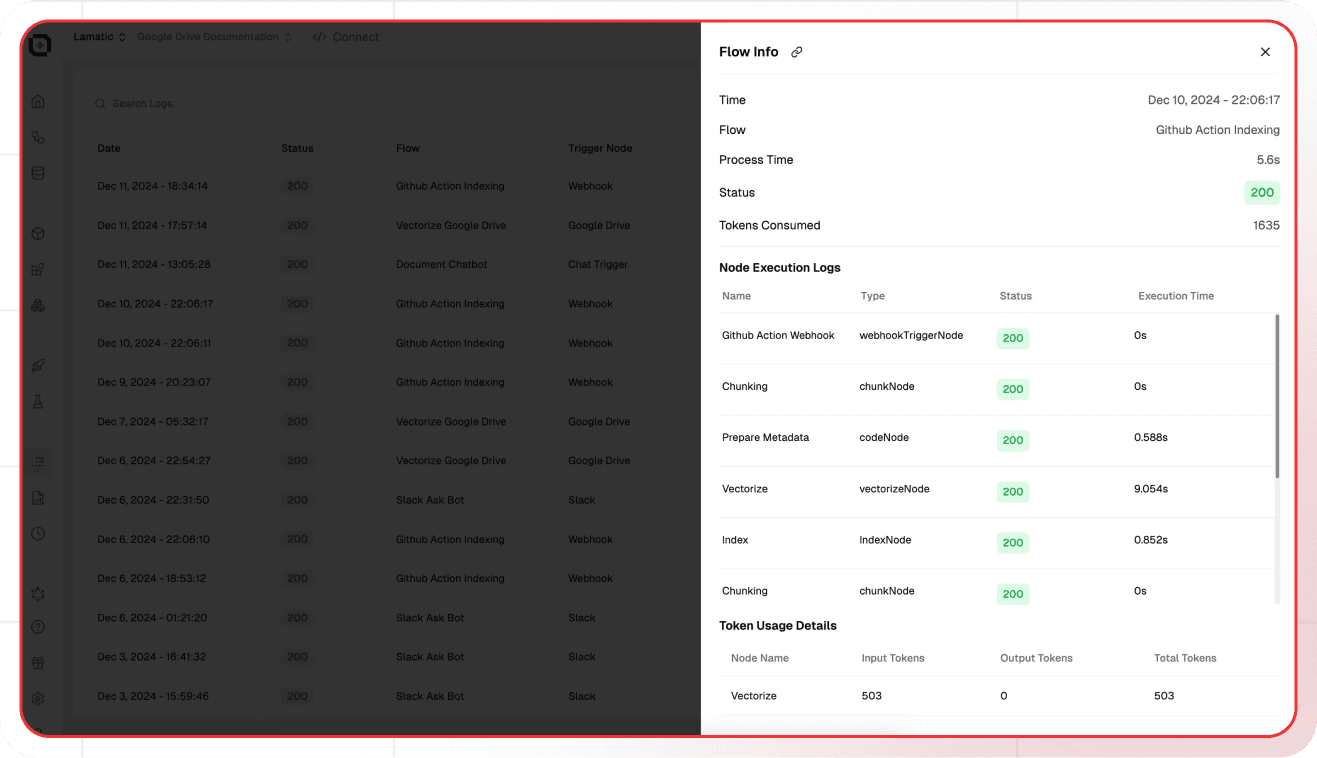Click the green 200 status badge beside Status
Screen dimensions: 1317x758
[1262, 193]
